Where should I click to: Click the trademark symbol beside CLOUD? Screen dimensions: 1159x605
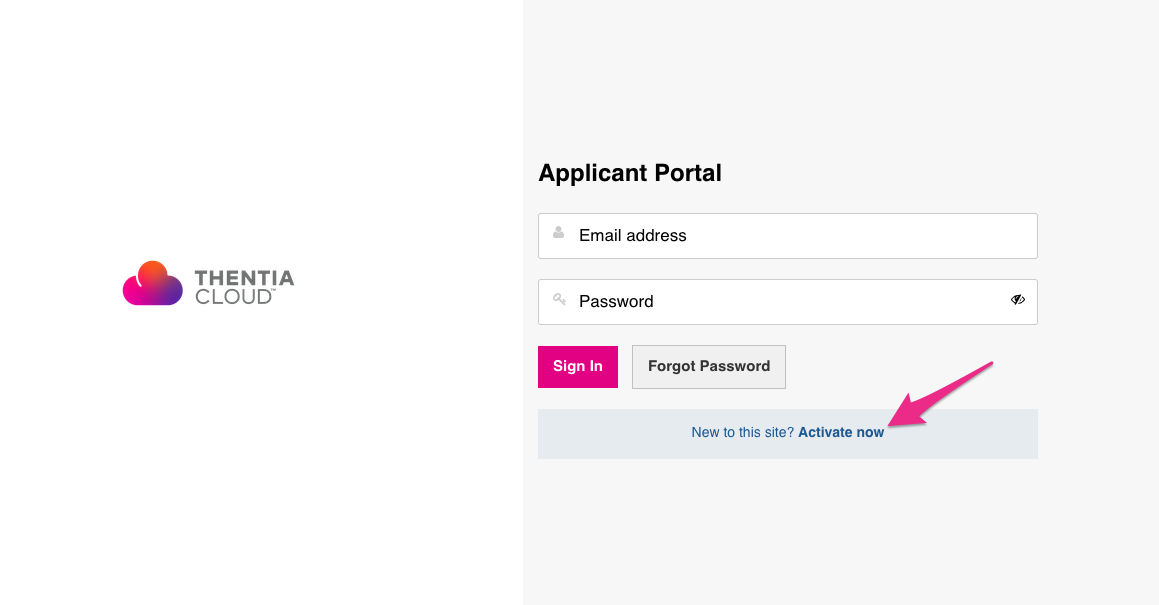click(273, 291)
